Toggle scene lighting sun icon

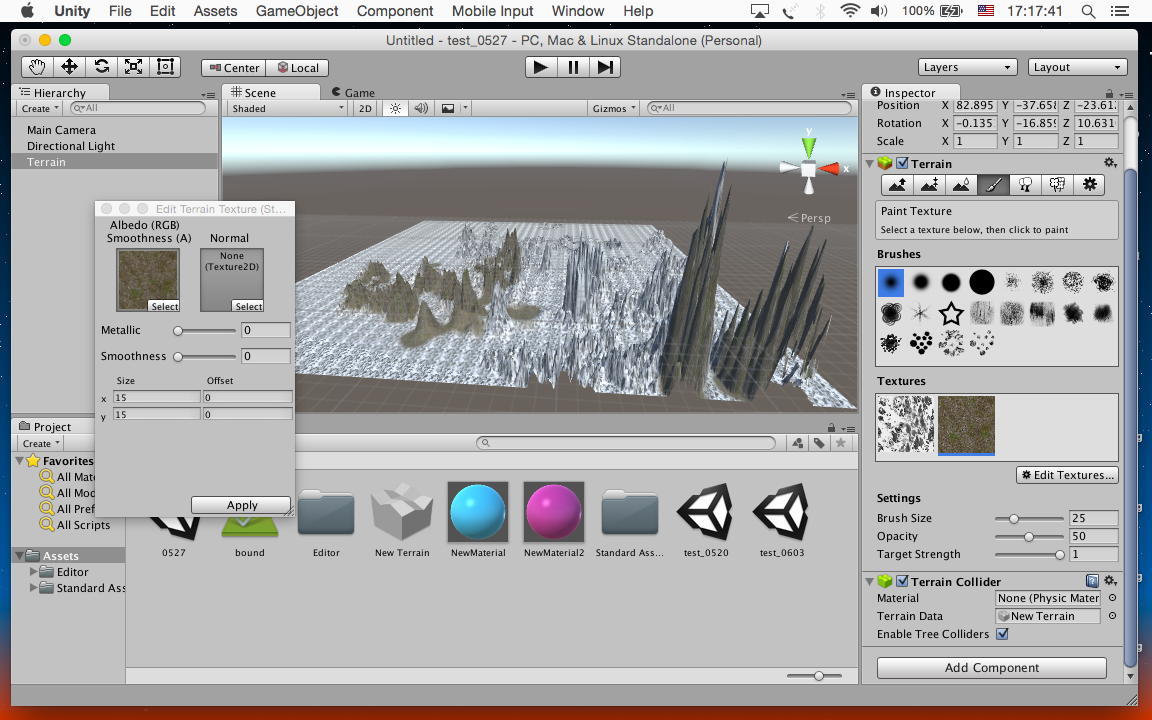395,108
